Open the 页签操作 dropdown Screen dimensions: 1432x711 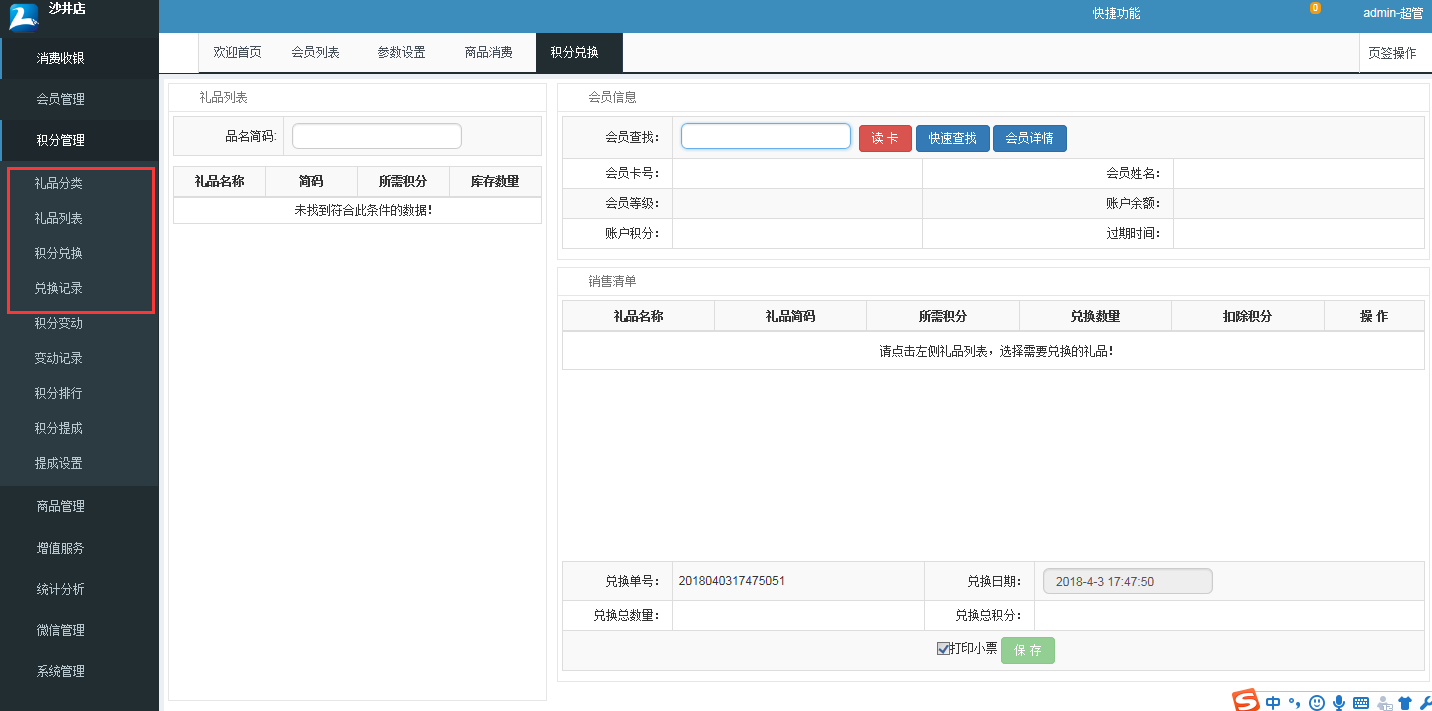pyautogui.click(x=1392, y=53)
